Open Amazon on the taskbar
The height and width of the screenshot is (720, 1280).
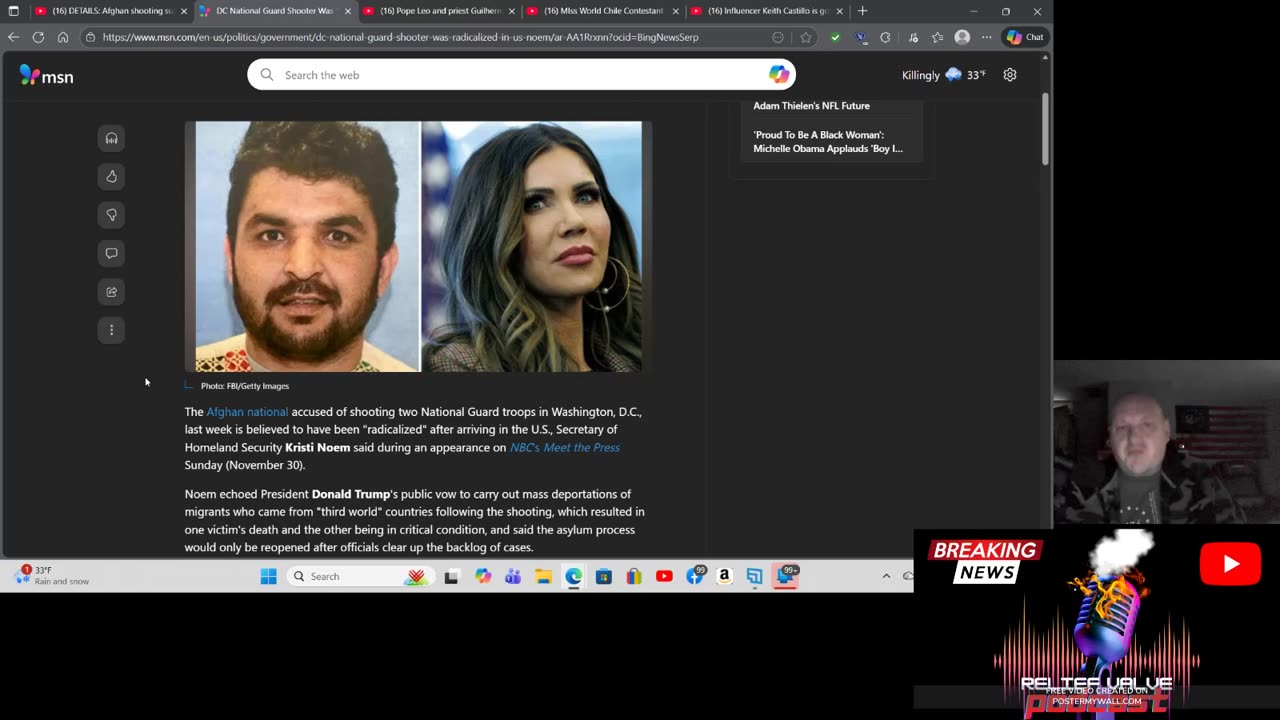point(724,576)
